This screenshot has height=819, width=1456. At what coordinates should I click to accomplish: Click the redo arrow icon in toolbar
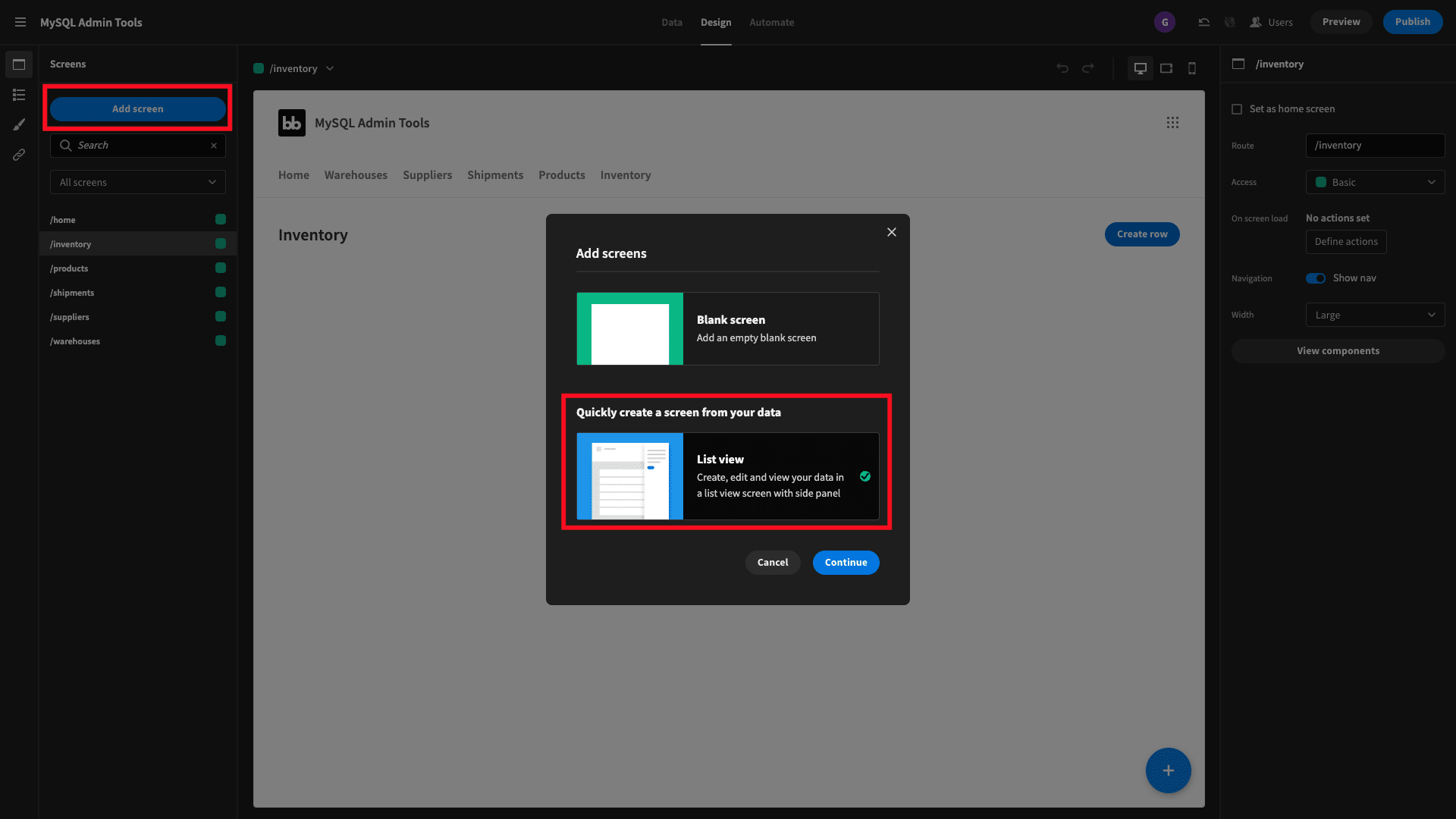point(1088,68)
